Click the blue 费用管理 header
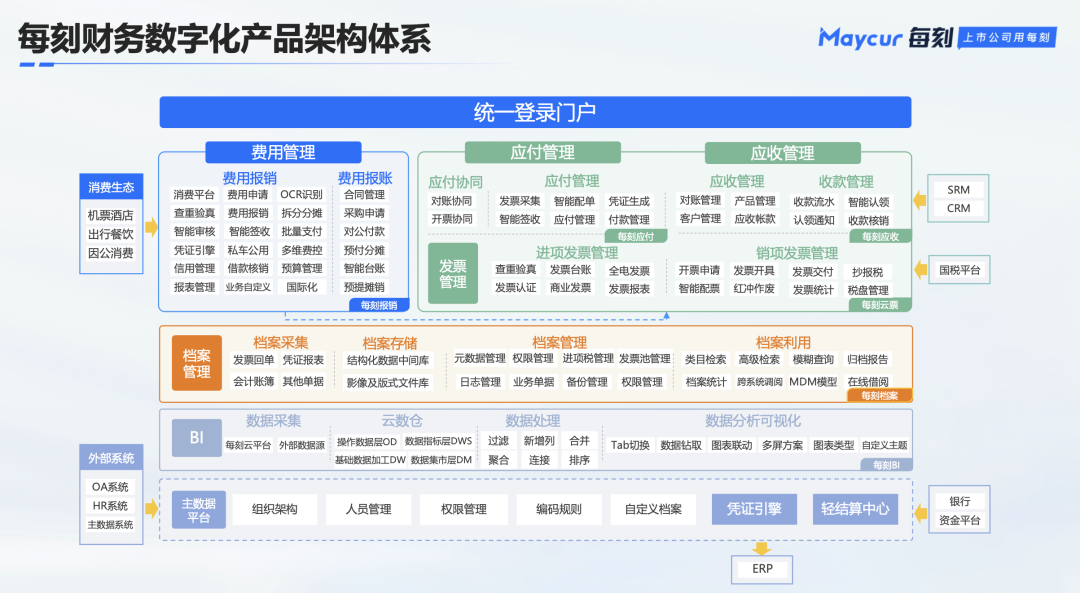Screen dimensions: 1080x593 (283, 152)
